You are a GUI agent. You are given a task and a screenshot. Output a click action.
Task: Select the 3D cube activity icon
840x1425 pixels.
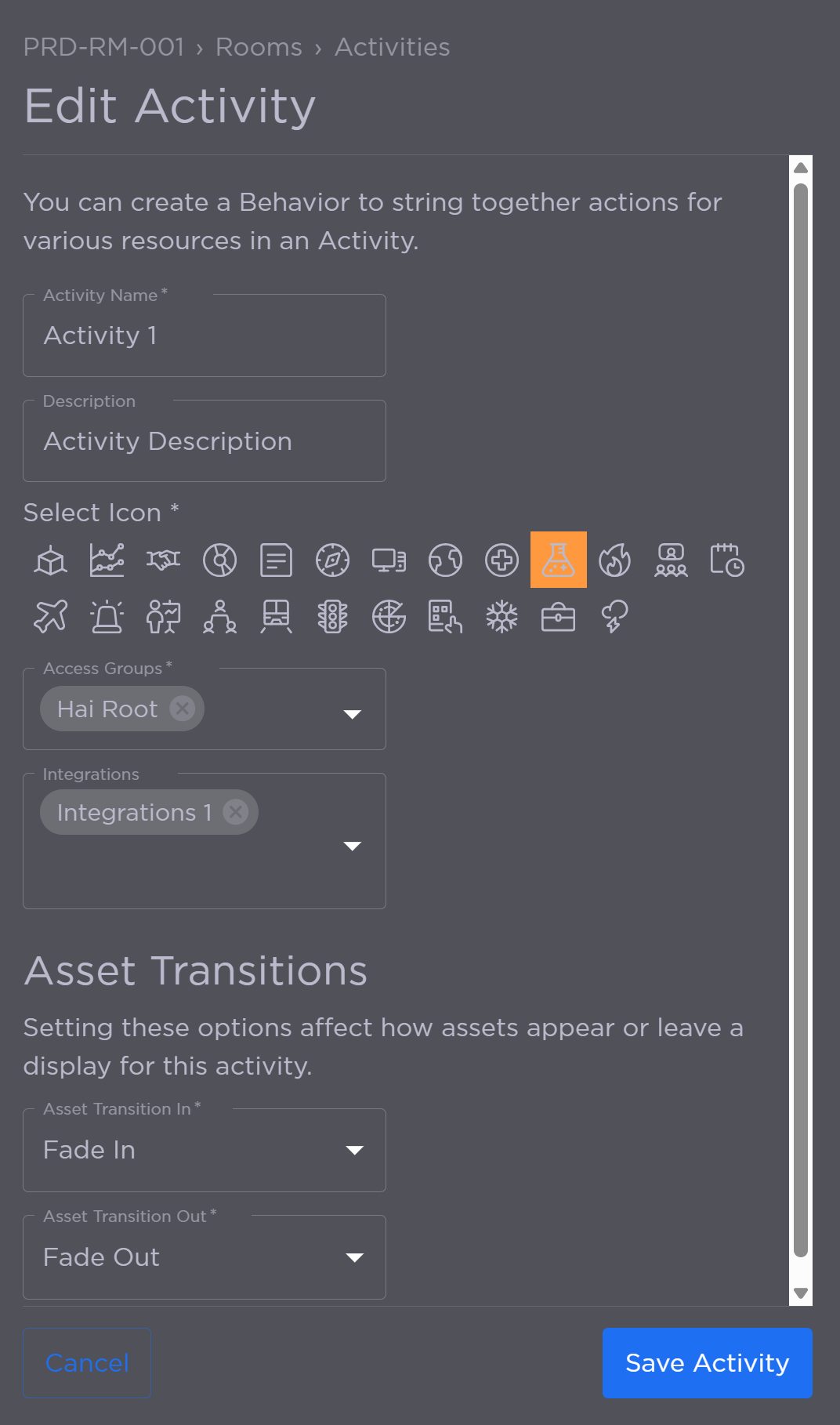(50, 560)
